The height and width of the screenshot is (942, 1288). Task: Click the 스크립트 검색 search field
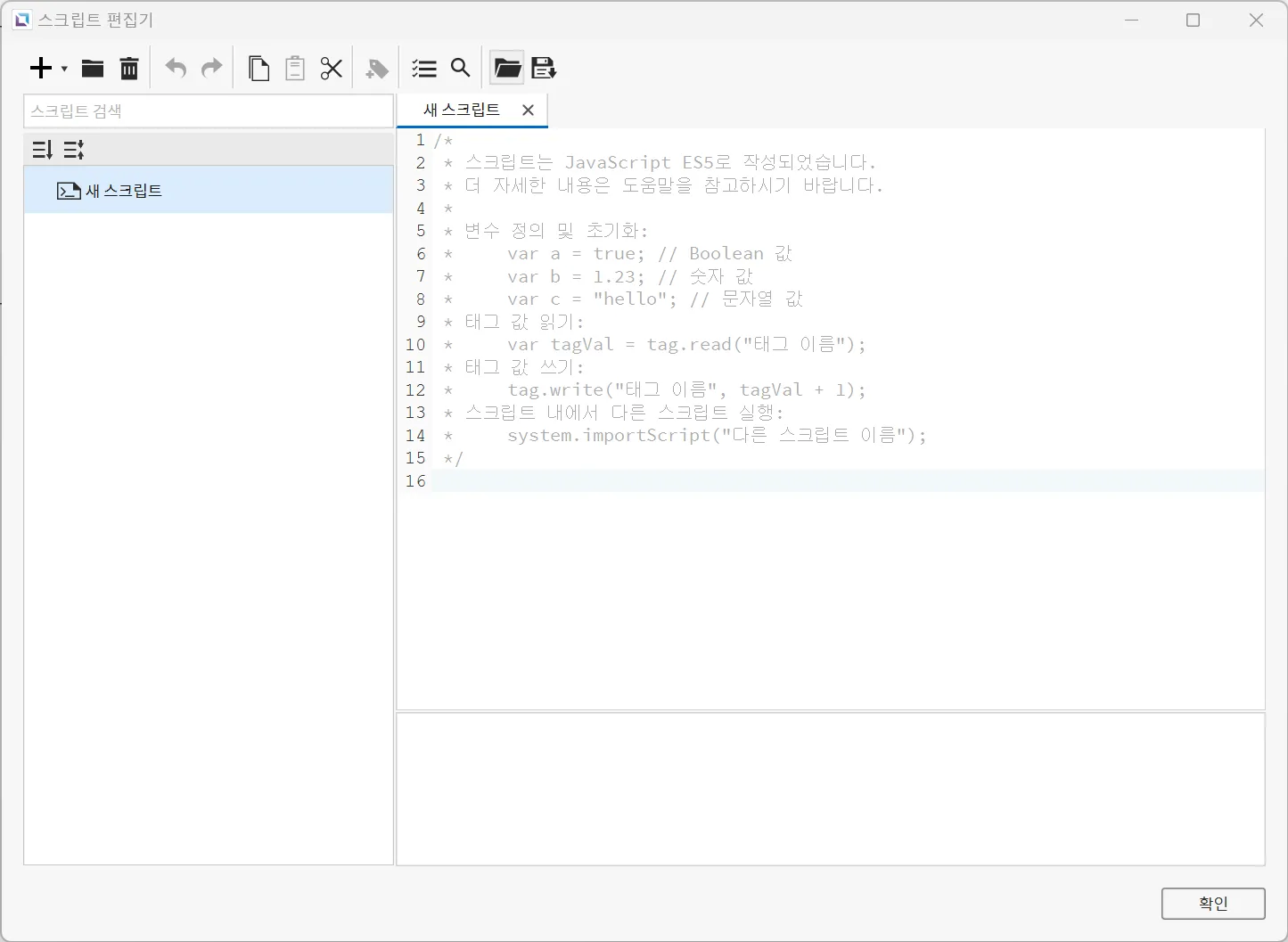pyautogui.click(x=208, y=111)
